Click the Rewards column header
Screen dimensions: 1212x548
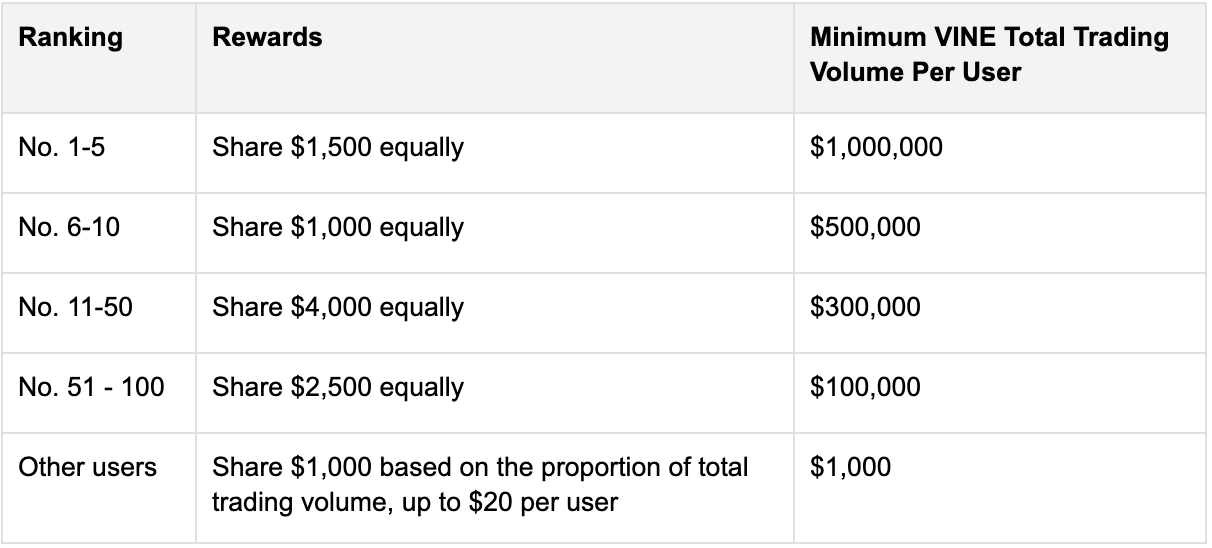pyautogui.click(x=267, y=38)
